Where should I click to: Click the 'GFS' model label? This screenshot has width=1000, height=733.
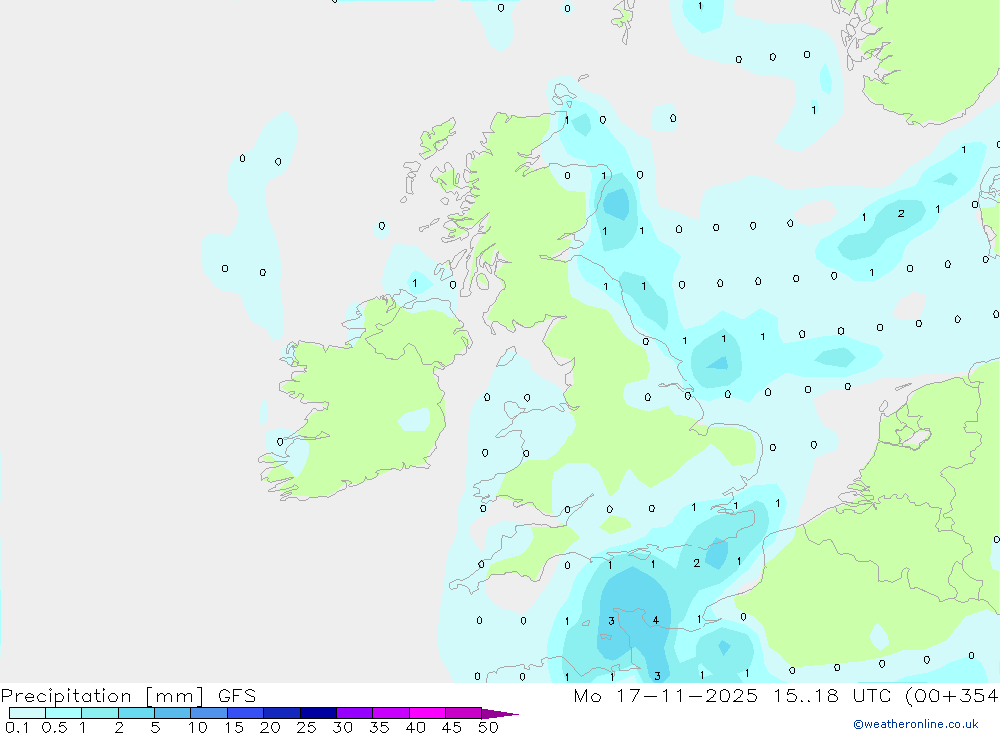(237, 696)
